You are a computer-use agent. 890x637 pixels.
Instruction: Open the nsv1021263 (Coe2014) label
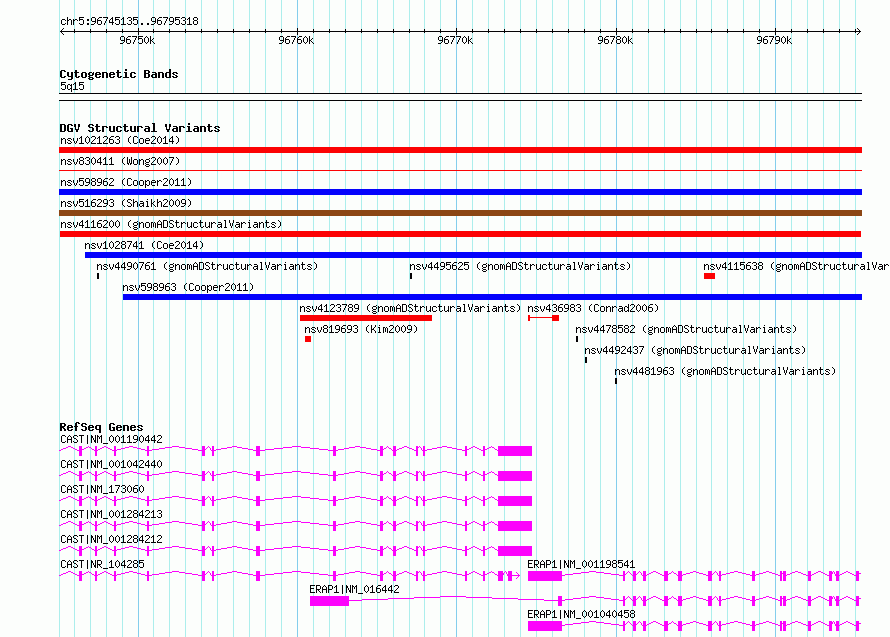(120, 140)
